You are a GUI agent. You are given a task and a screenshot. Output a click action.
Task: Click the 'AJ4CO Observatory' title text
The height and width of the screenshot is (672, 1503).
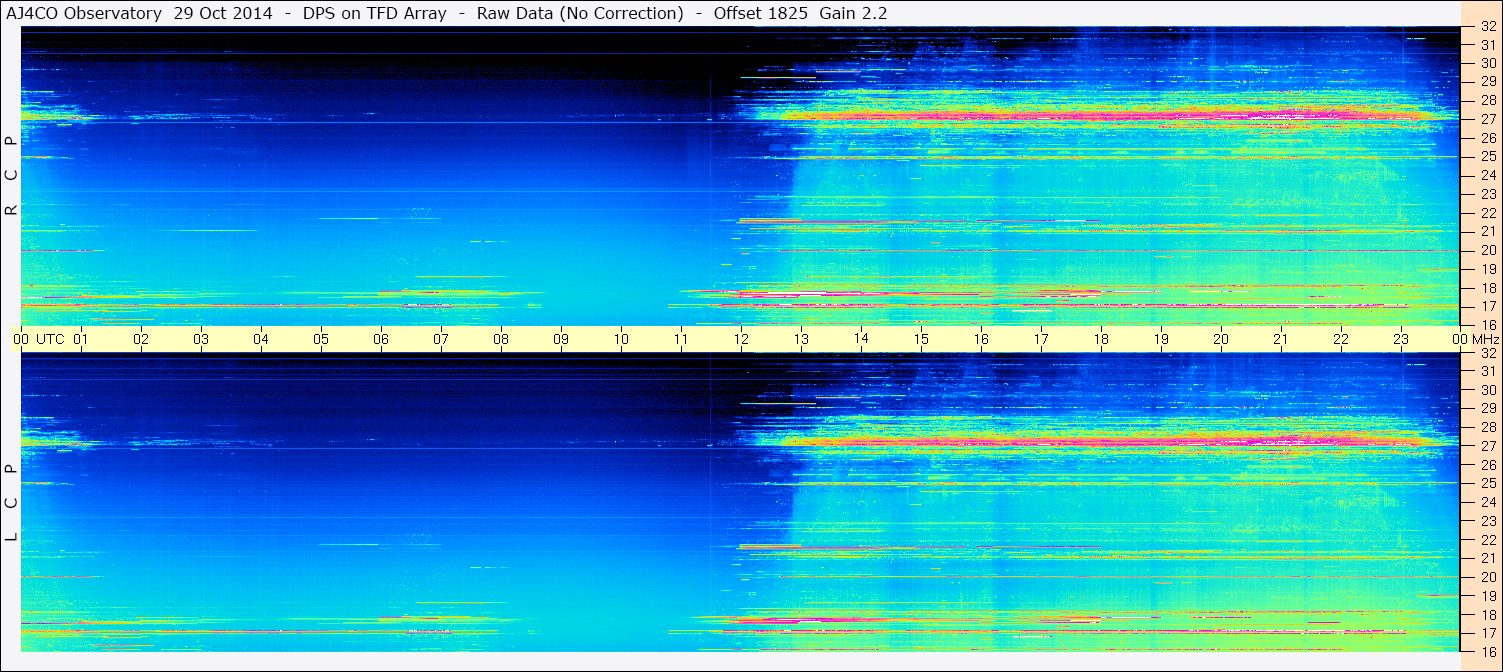tap(85, 13)
